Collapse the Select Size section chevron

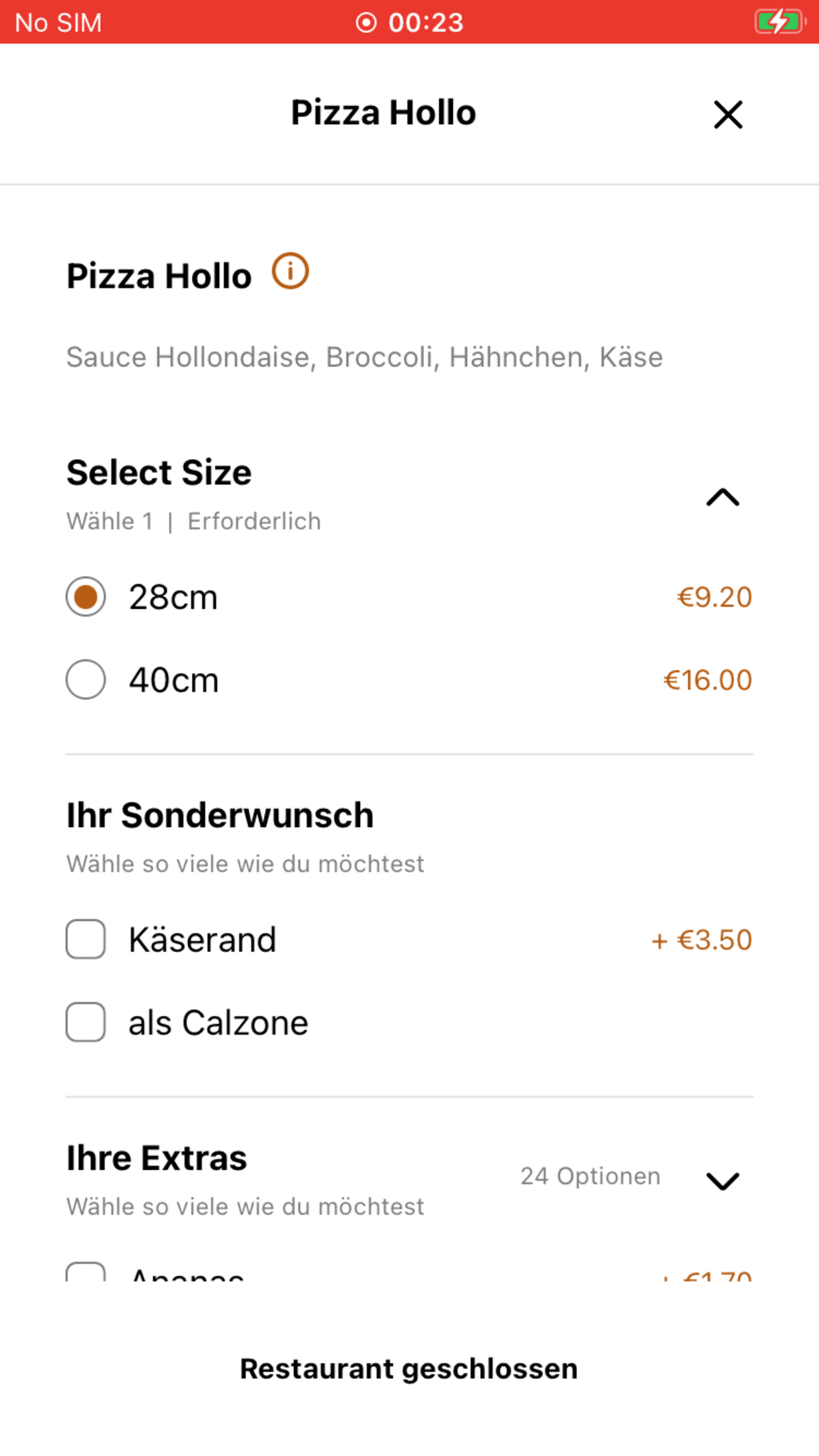tap(723, 497)
